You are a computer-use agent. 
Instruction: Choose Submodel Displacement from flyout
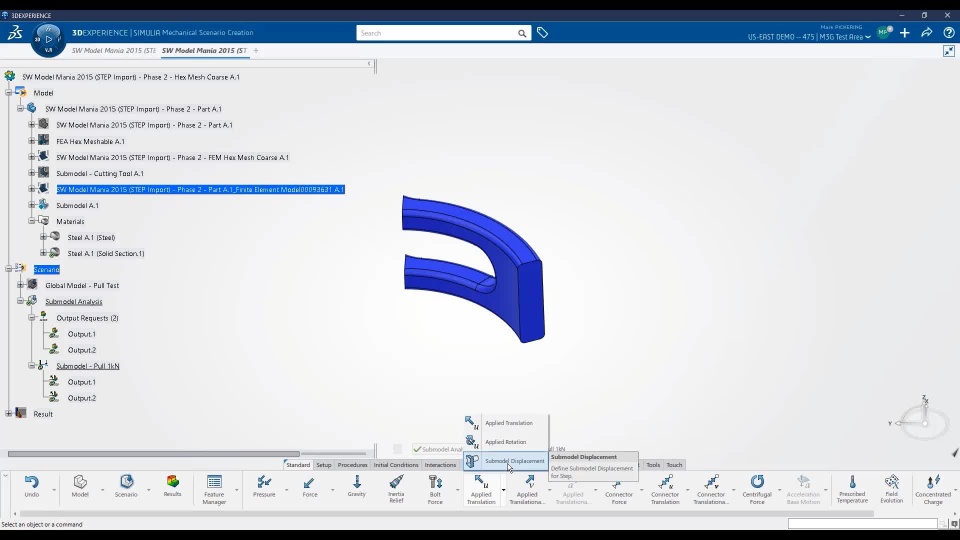[x=506, y=461]
